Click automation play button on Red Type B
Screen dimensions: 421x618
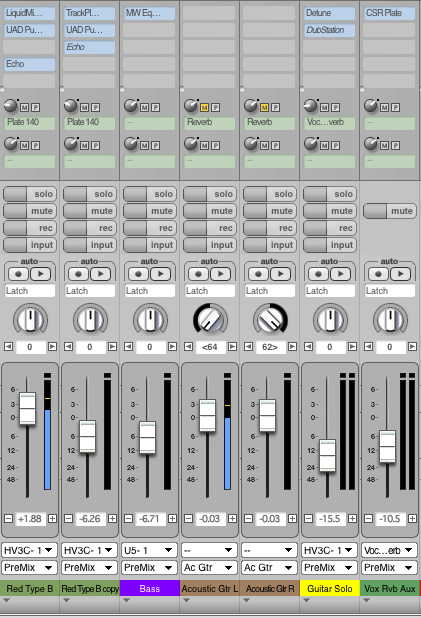pos(41,274)
